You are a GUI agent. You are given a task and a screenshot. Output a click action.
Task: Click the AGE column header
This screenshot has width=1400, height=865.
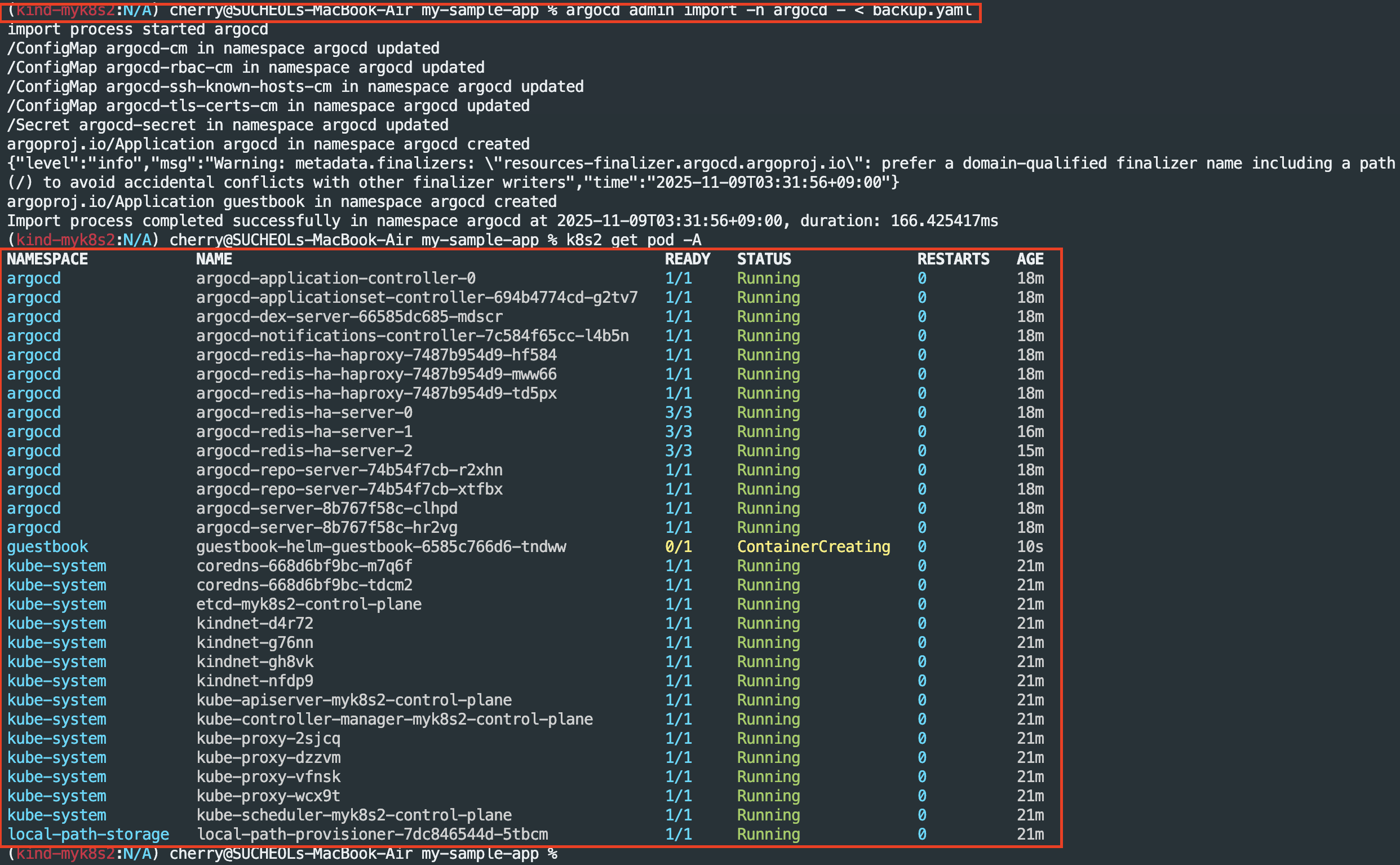(x=1030, y=259)
